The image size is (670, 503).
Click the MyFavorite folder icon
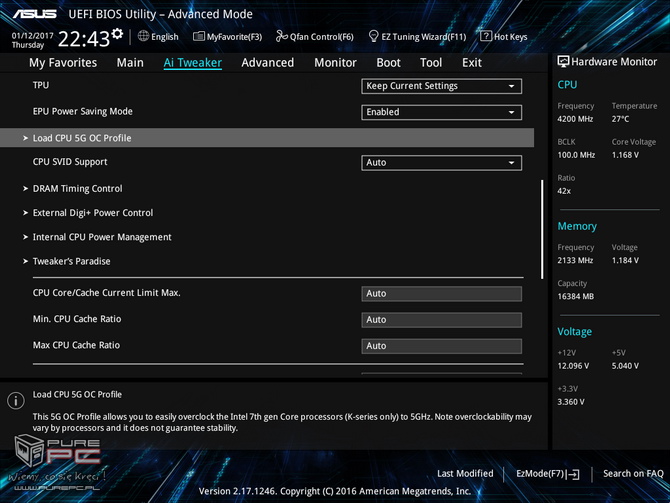point(199,36)
